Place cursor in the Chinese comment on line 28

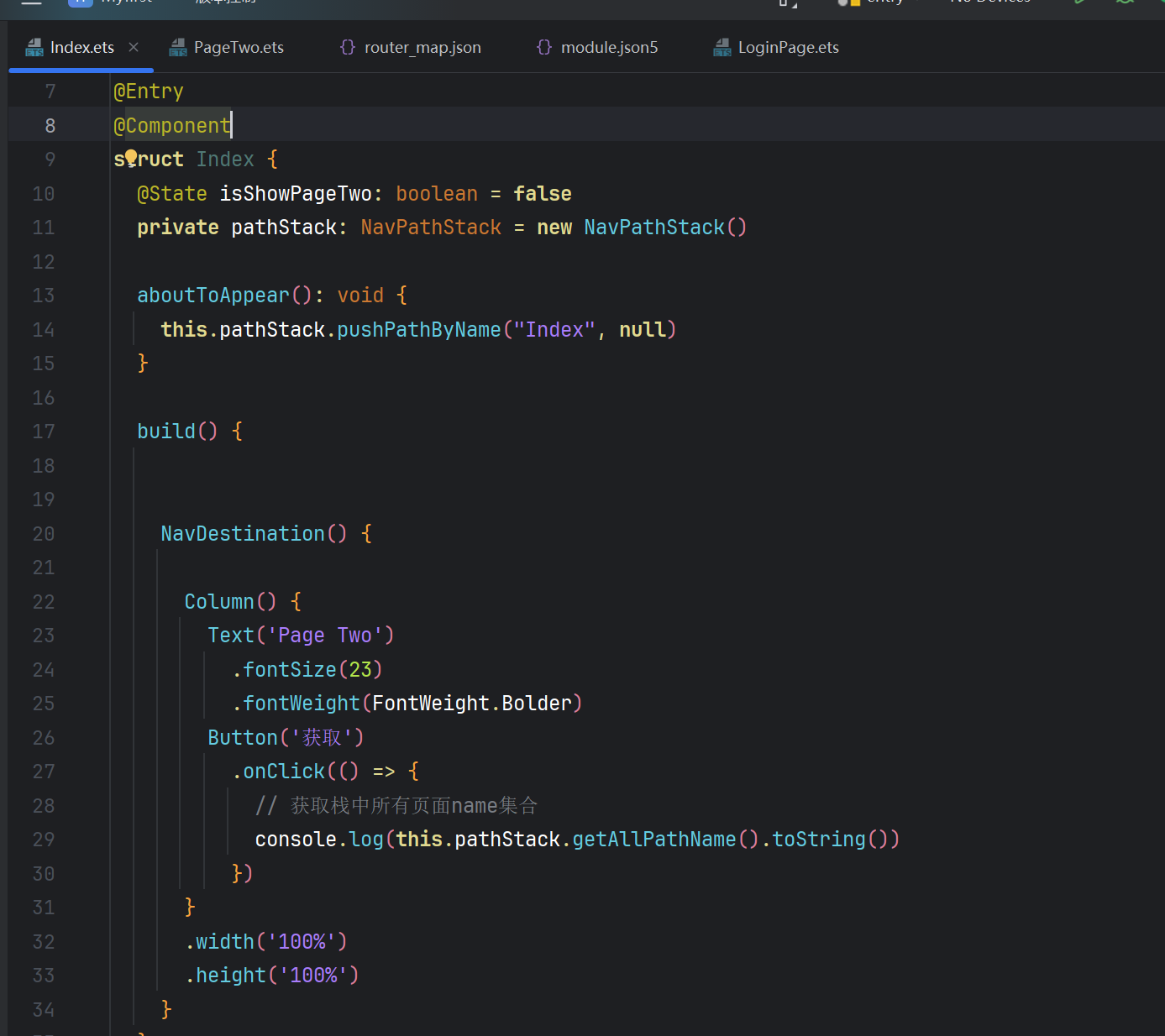413,806
